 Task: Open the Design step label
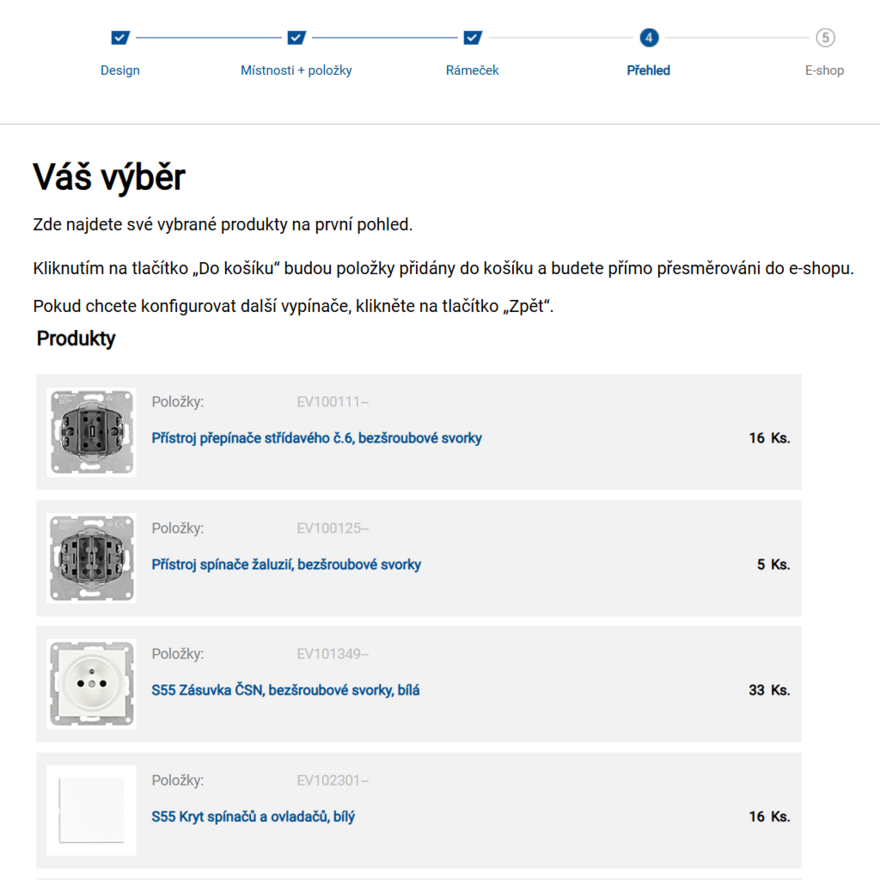[x=120, y=70]
